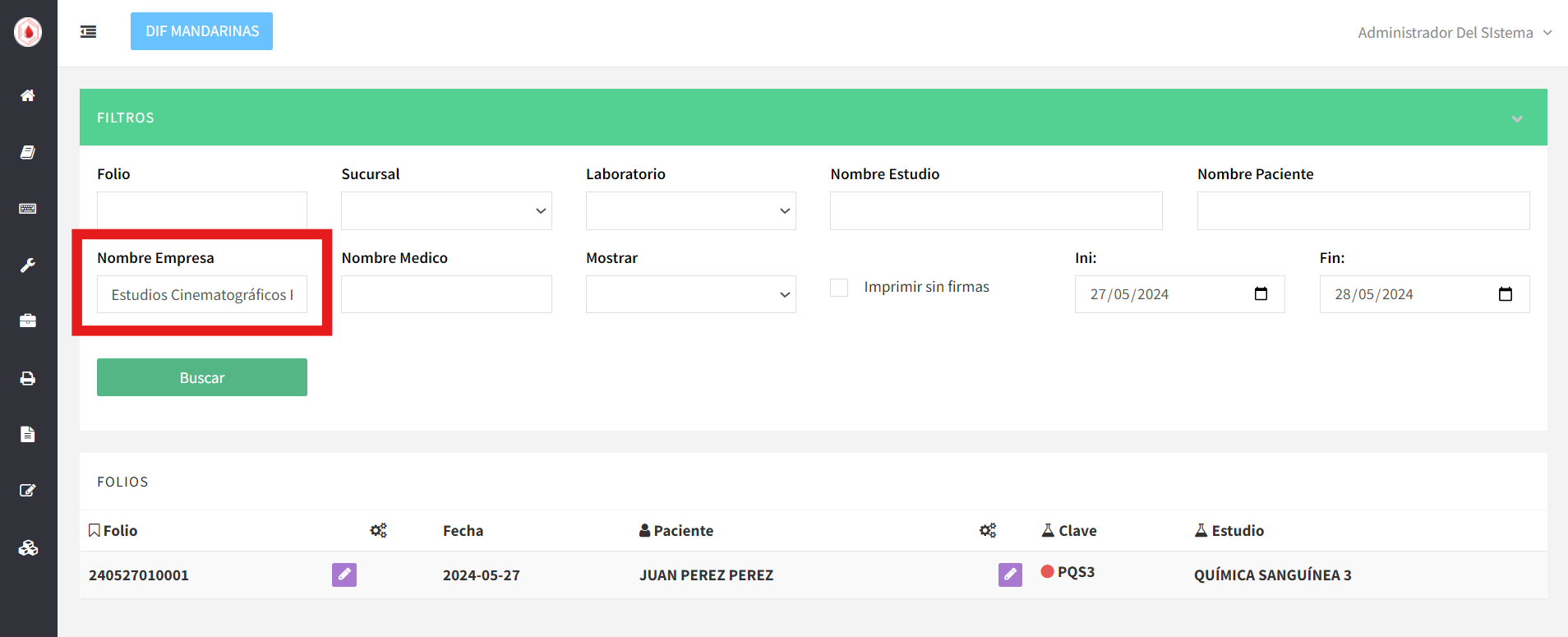
Task: Open the Sucursal dropdown
Action: [x=446, y=211]
